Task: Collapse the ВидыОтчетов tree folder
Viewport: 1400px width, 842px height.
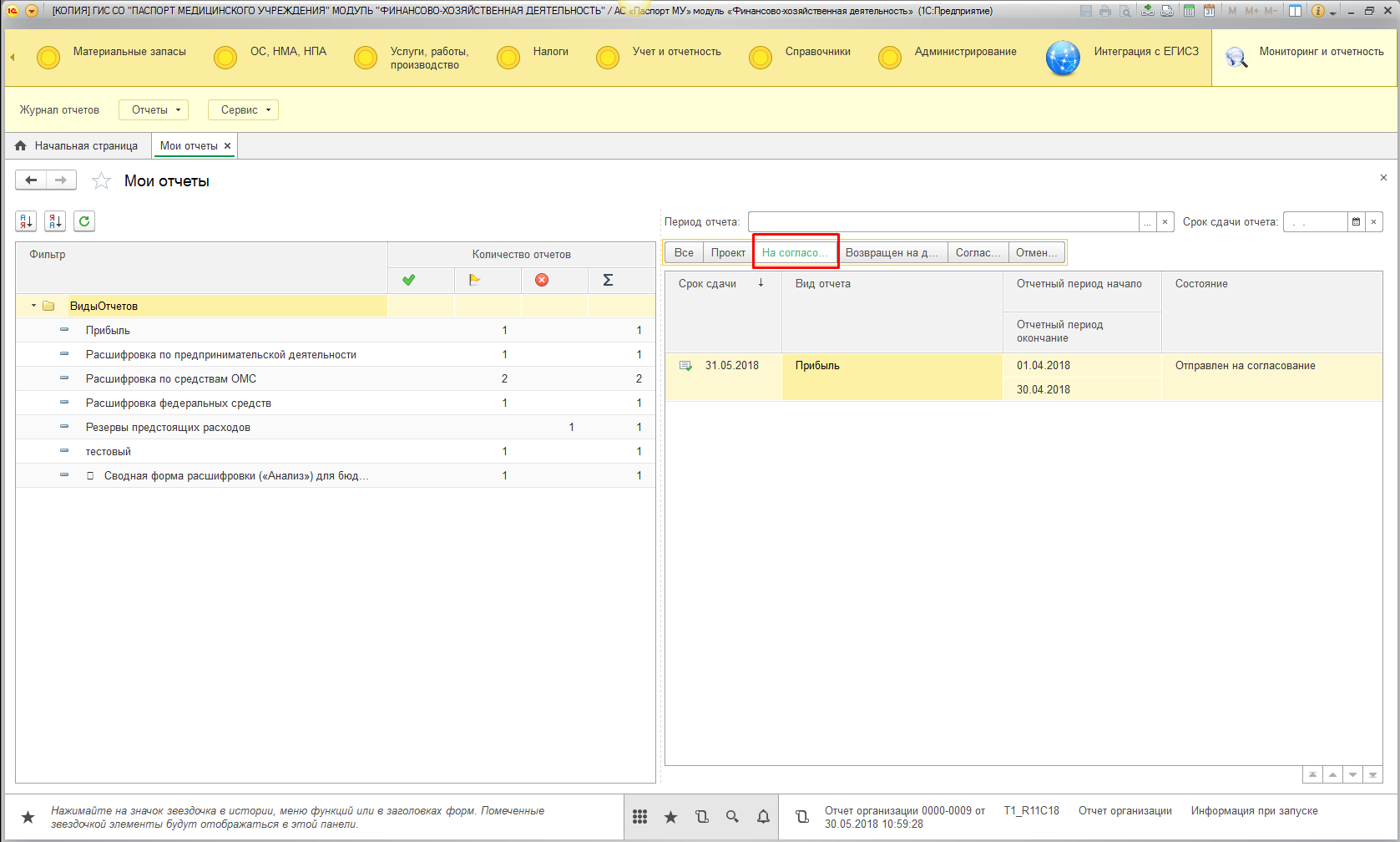Action: 33,306
